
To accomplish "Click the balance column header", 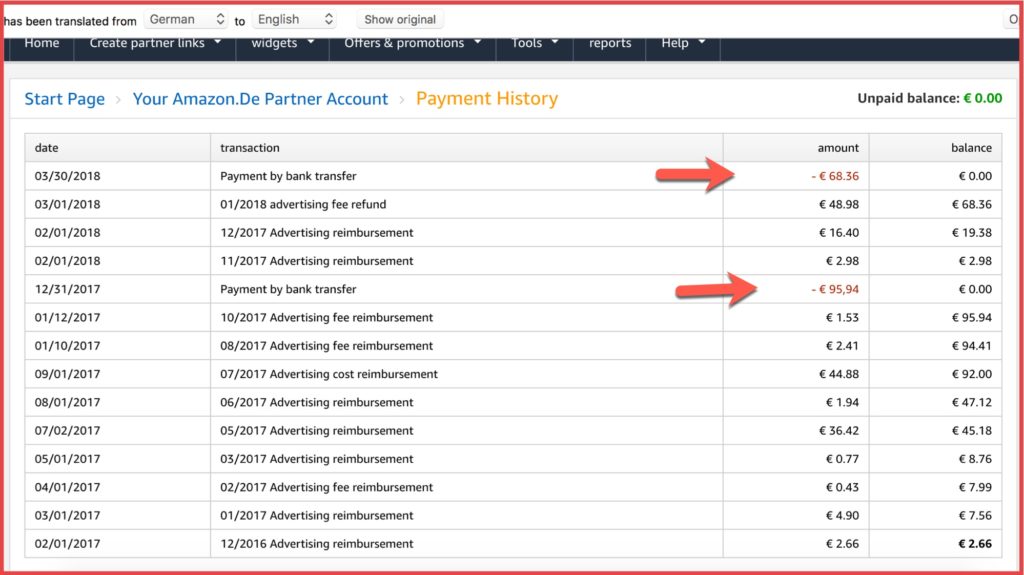I will point(935,148).
